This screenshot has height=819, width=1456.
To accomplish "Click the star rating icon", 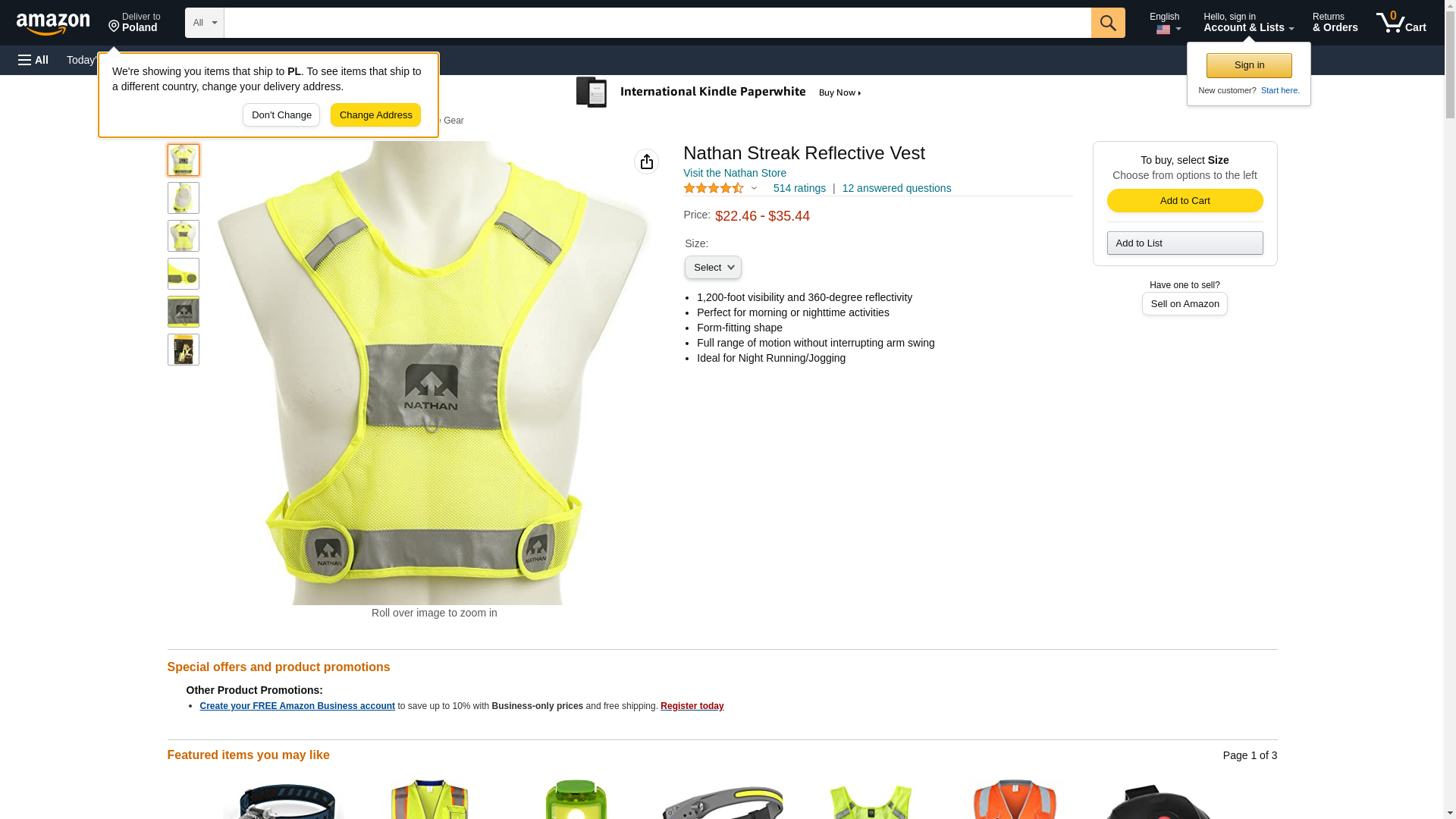I will pyautogui.click(x=713, y=188).
